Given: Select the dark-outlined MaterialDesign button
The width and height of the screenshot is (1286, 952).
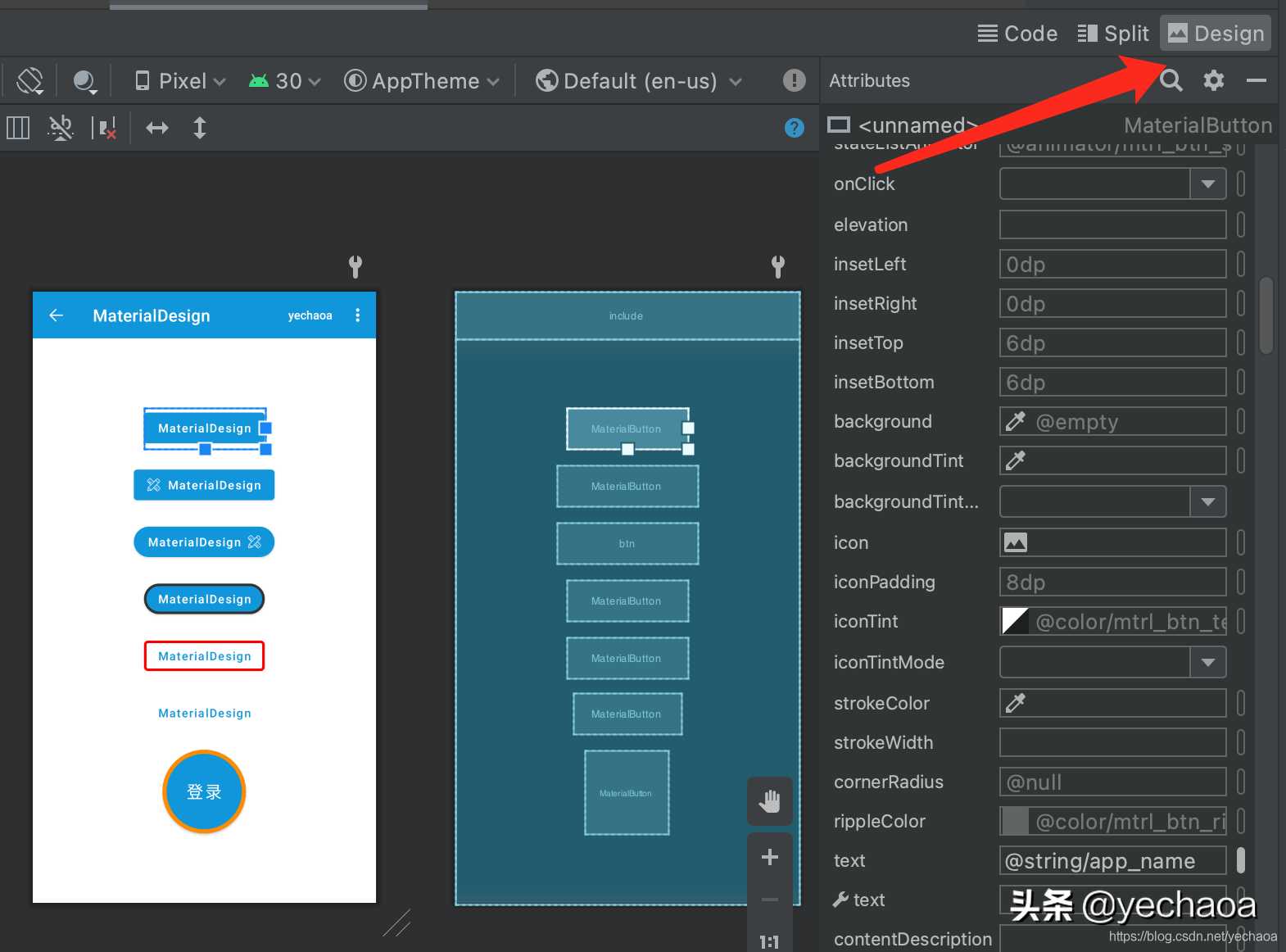Looking at the screenshot, I should pos(204,599).
